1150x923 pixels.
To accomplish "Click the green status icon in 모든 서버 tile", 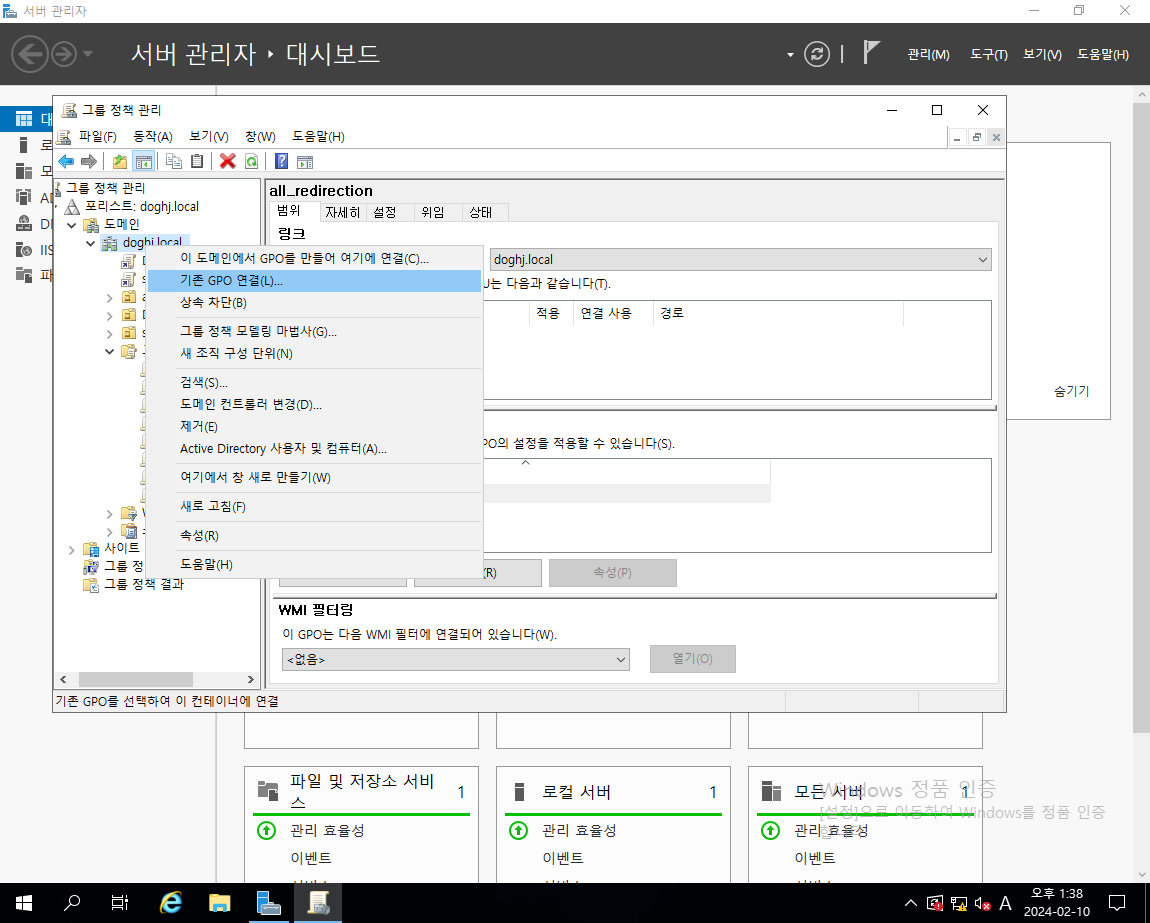I will 770,831.
